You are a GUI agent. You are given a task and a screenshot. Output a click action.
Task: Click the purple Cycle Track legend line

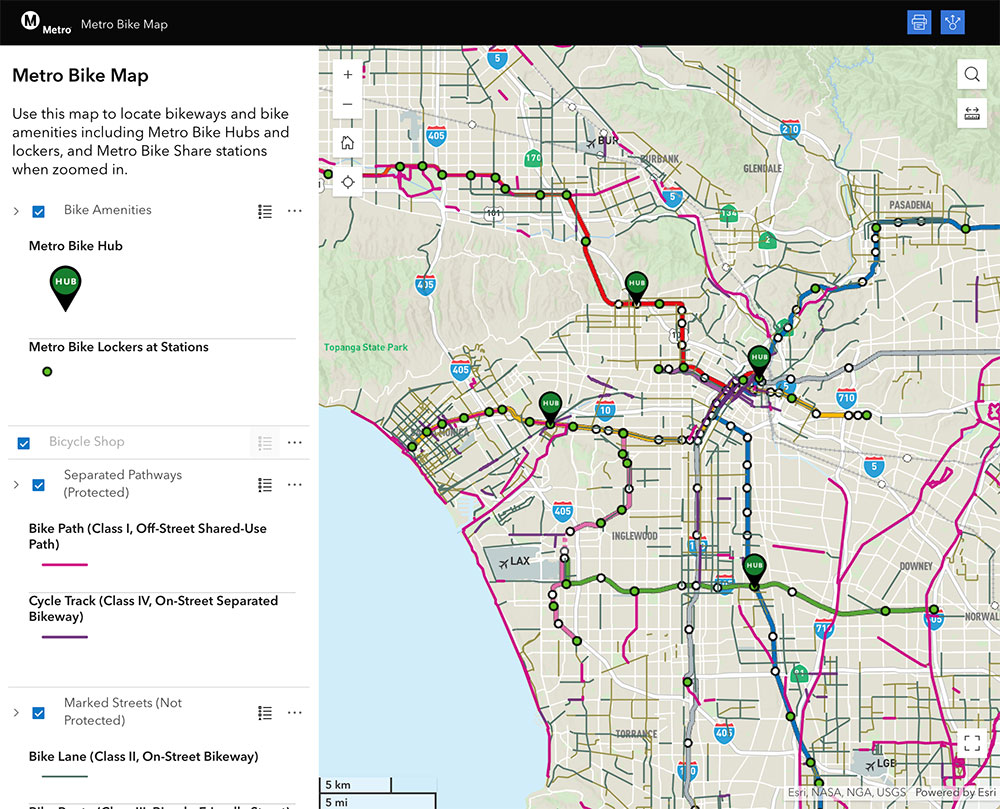[64, 637]
